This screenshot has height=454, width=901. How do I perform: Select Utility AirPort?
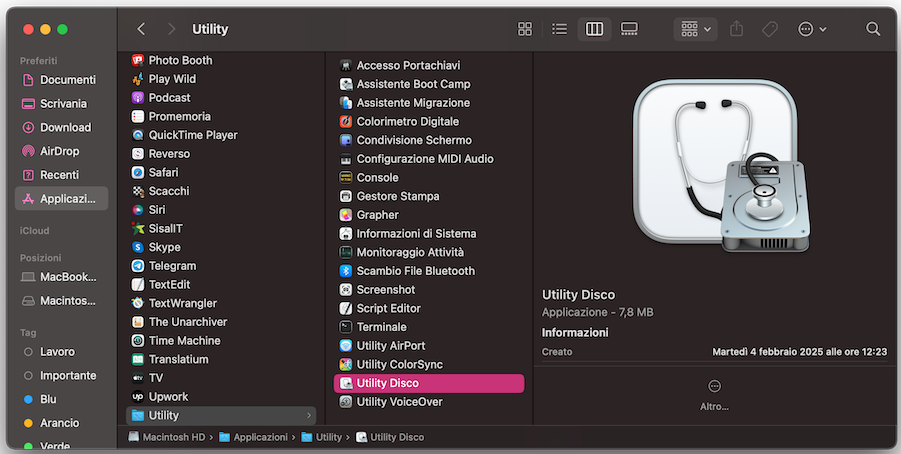click(429, 345)
